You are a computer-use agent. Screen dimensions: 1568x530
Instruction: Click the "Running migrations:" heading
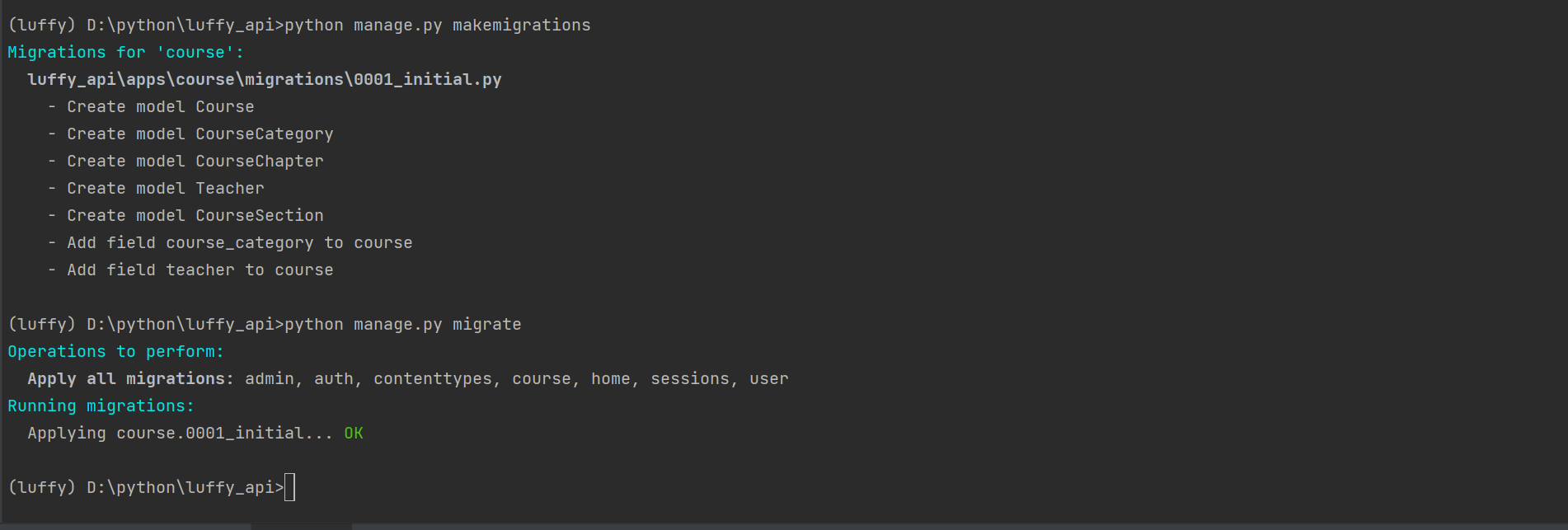(x=101, y=406)
